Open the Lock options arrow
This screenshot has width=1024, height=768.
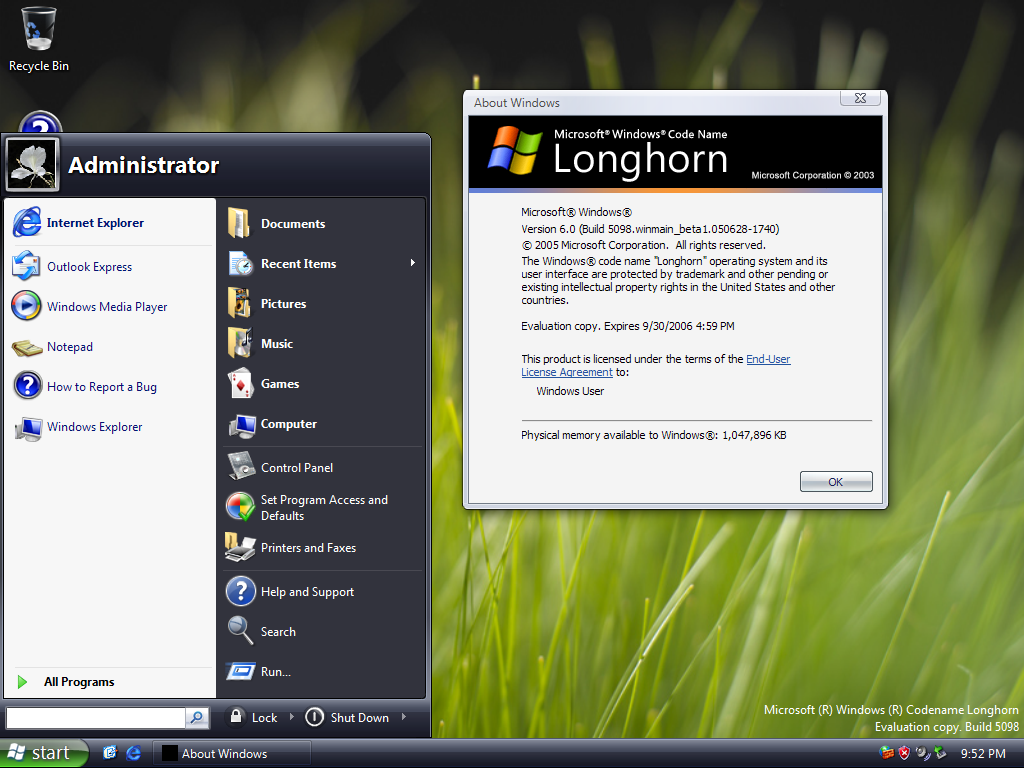pos(291,717)
